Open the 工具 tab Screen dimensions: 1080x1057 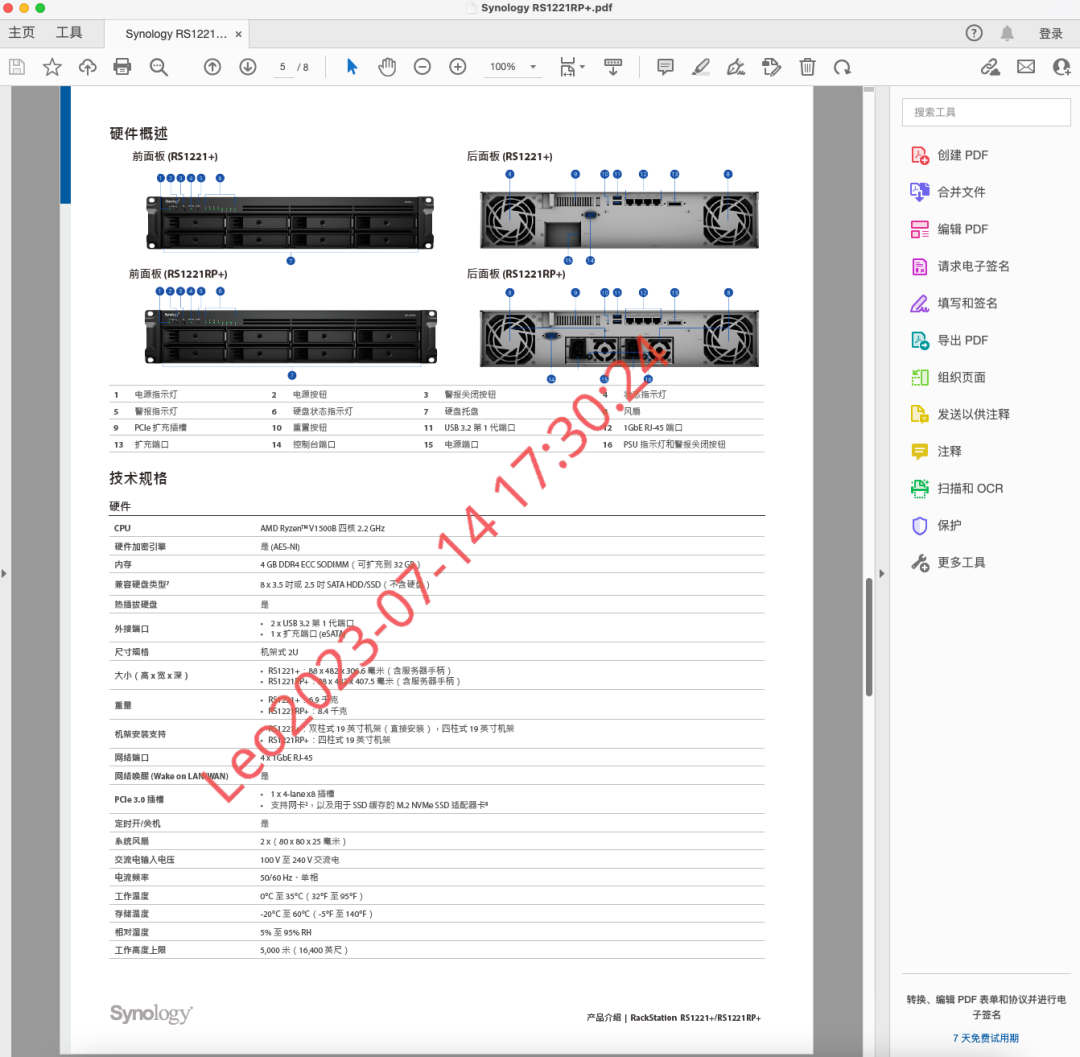click(x=69, y=33)
